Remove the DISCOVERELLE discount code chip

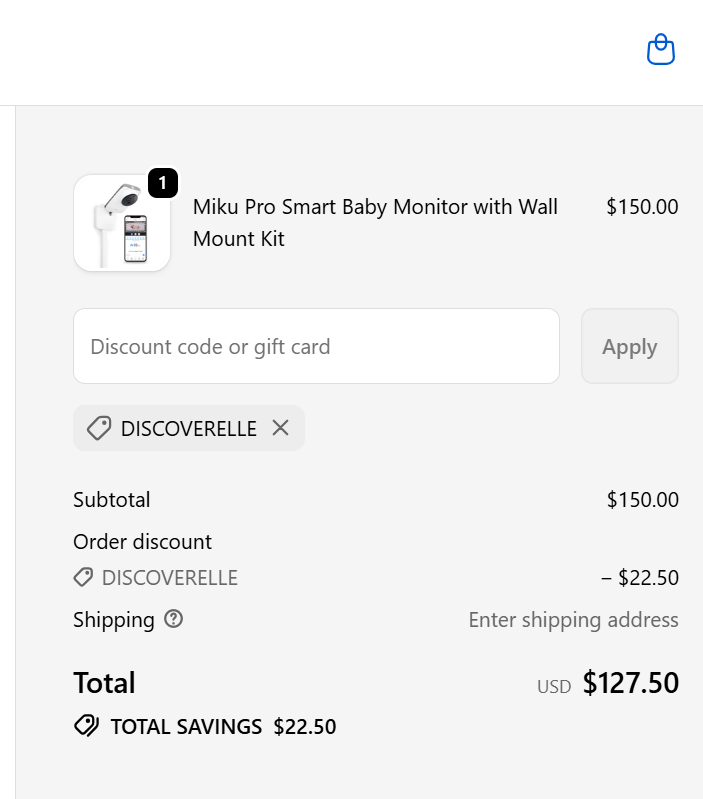click(281, 428)
